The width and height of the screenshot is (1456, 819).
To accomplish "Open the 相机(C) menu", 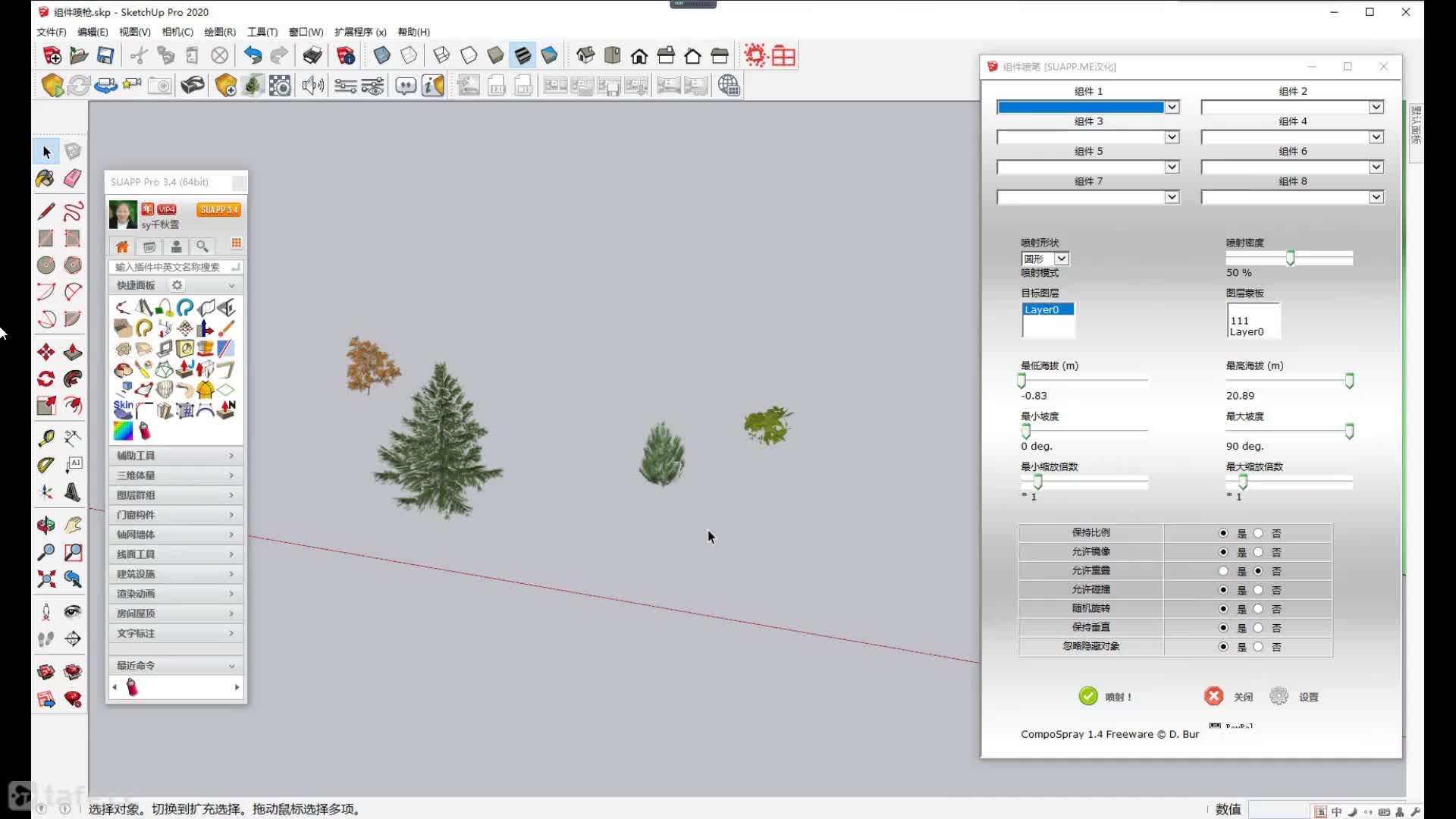I will point(177,32).
